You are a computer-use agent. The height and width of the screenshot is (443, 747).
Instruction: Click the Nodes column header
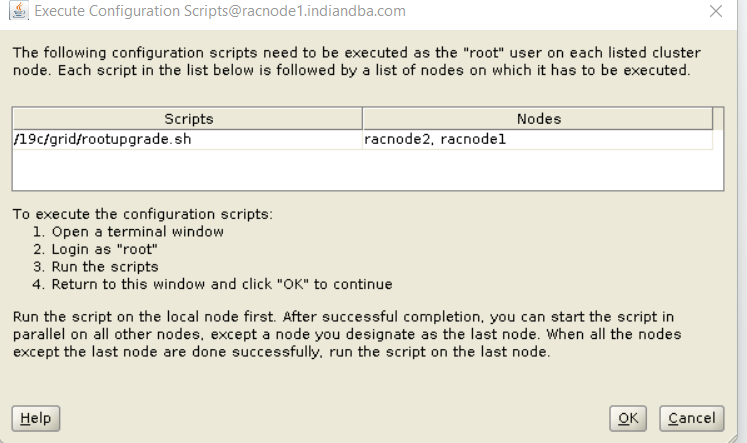click(538, 119)
